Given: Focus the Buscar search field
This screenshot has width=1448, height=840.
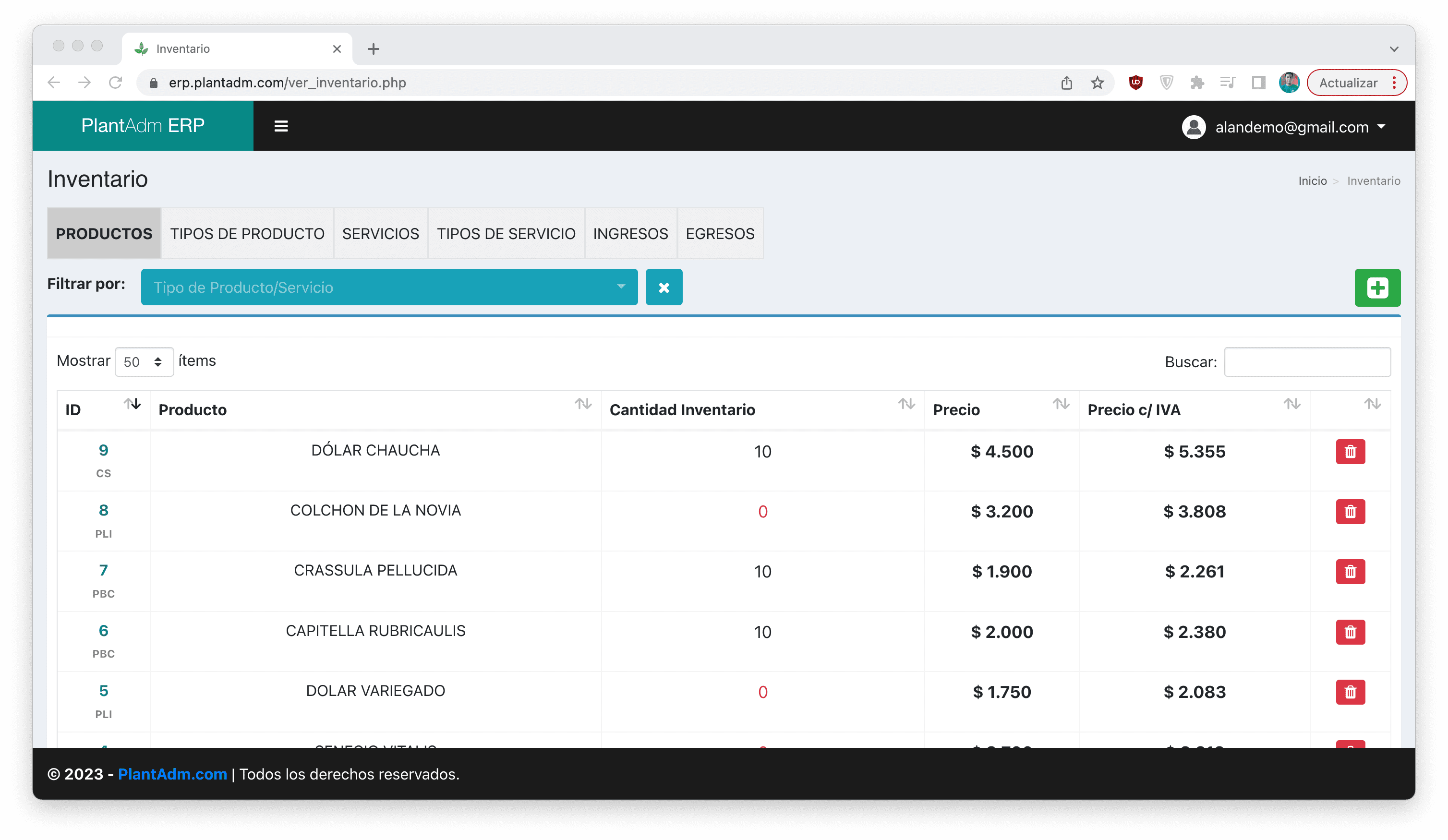Looking at the screenshot, I should pyautogui.click(x=1307, y=362).
